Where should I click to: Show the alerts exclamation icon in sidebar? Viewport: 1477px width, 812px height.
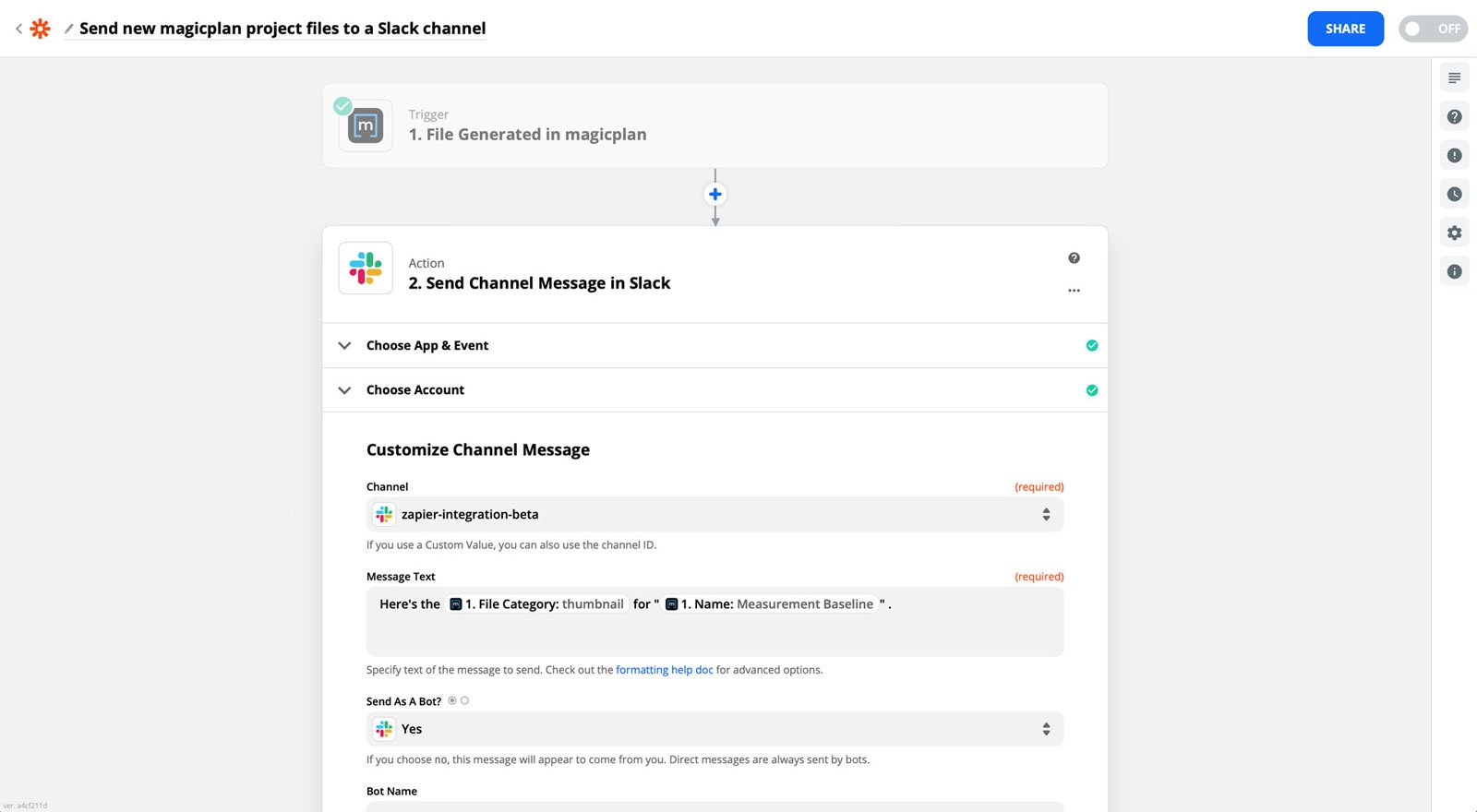[x=1454, y=156]
